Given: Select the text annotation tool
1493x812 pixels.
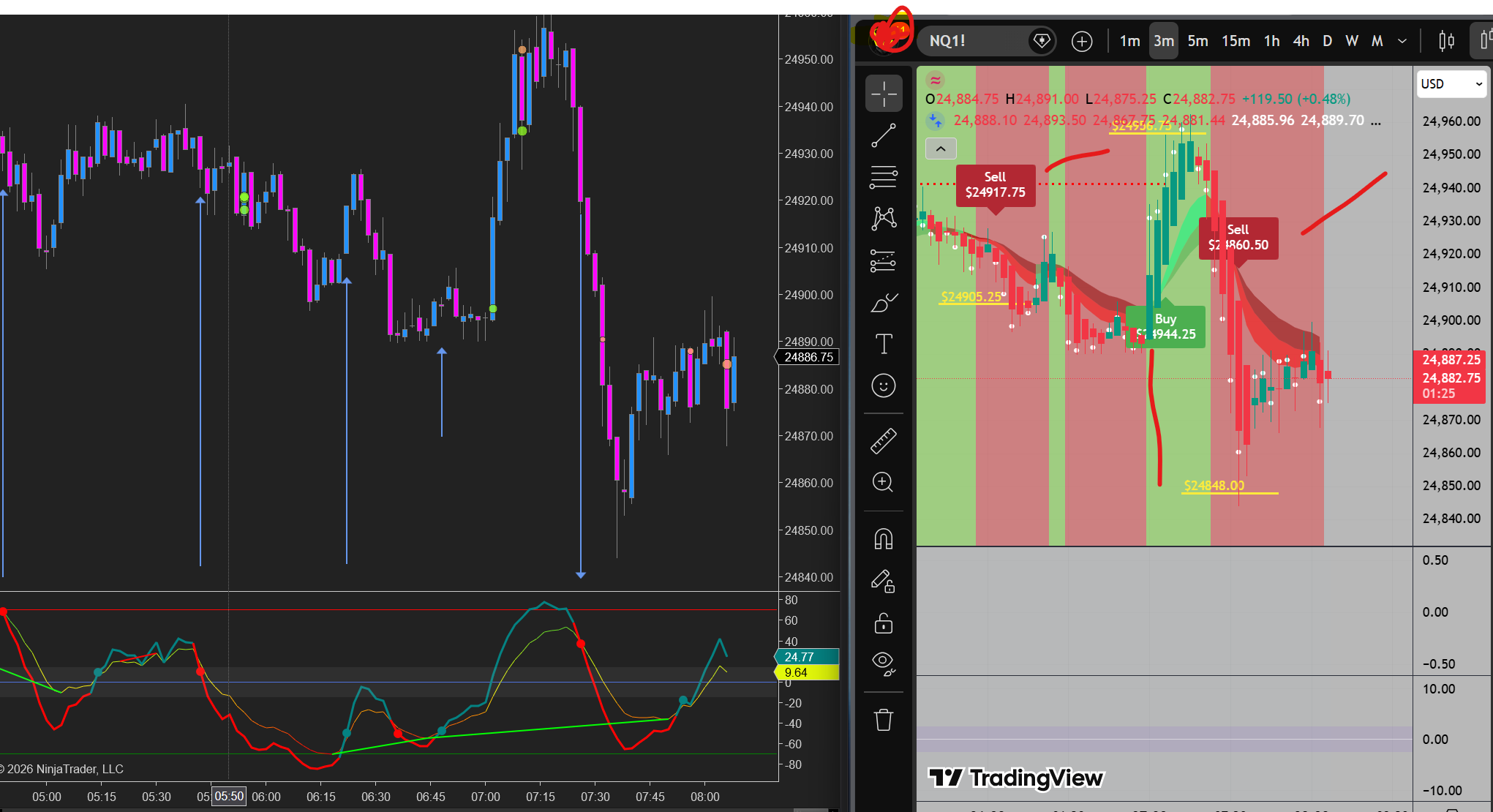Looking at the screenshot, I should coord(884,344).
